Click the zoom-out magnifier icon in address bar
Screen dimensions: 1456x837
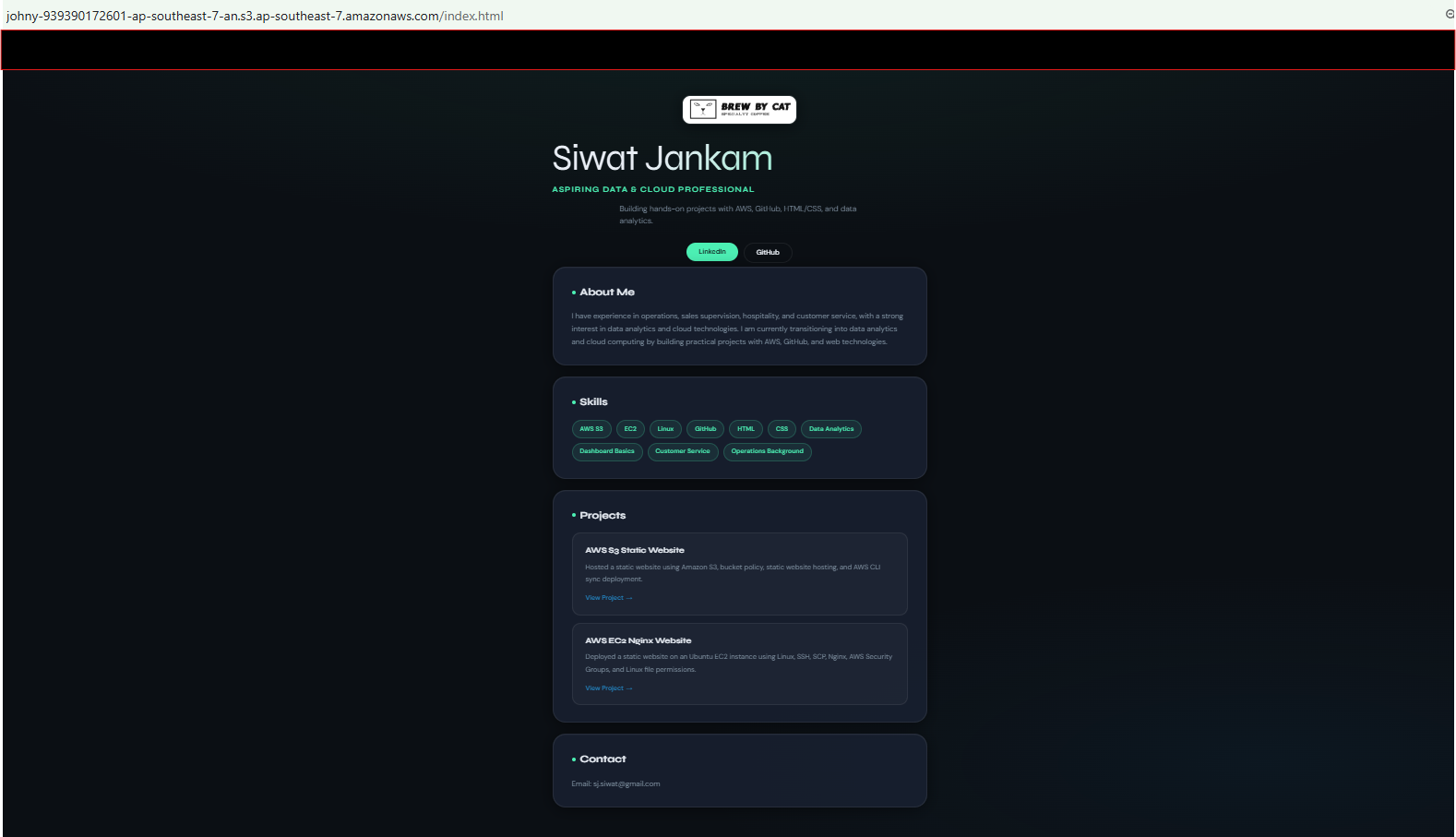pyautogui.click(x=1450, y=14)
